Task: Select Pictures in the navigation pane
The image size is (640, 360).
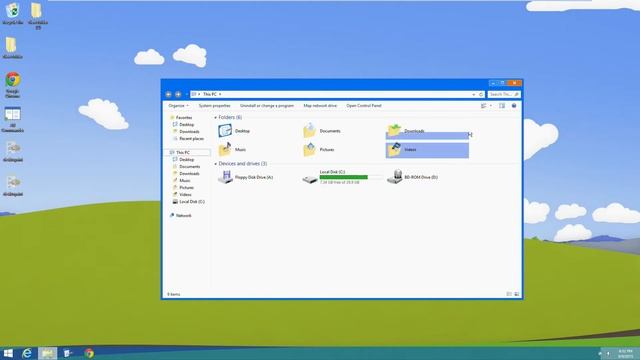Action: (x=183, y=187)
